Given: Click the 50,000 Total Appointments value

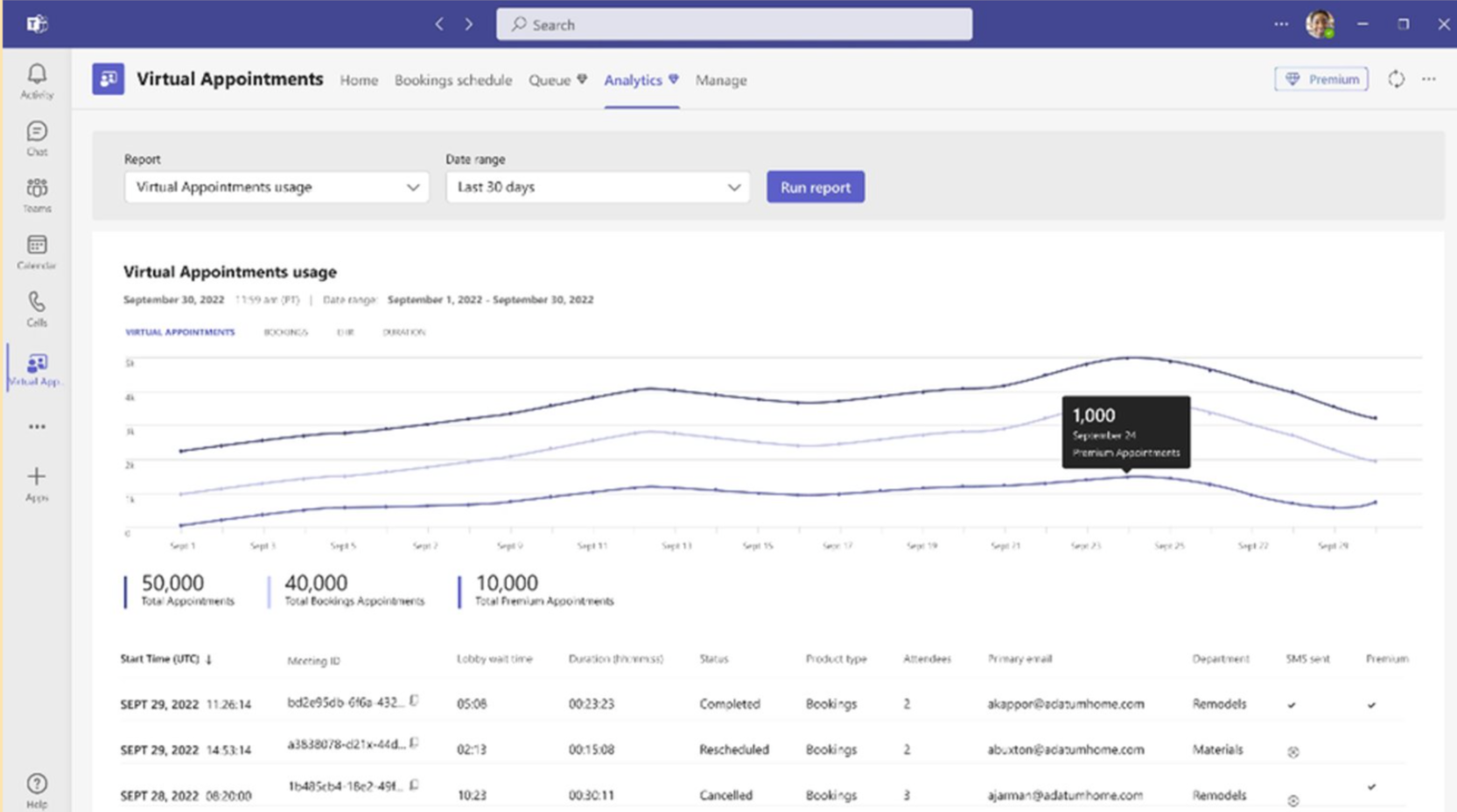Looking at the screenshot, I should [172, 583].
